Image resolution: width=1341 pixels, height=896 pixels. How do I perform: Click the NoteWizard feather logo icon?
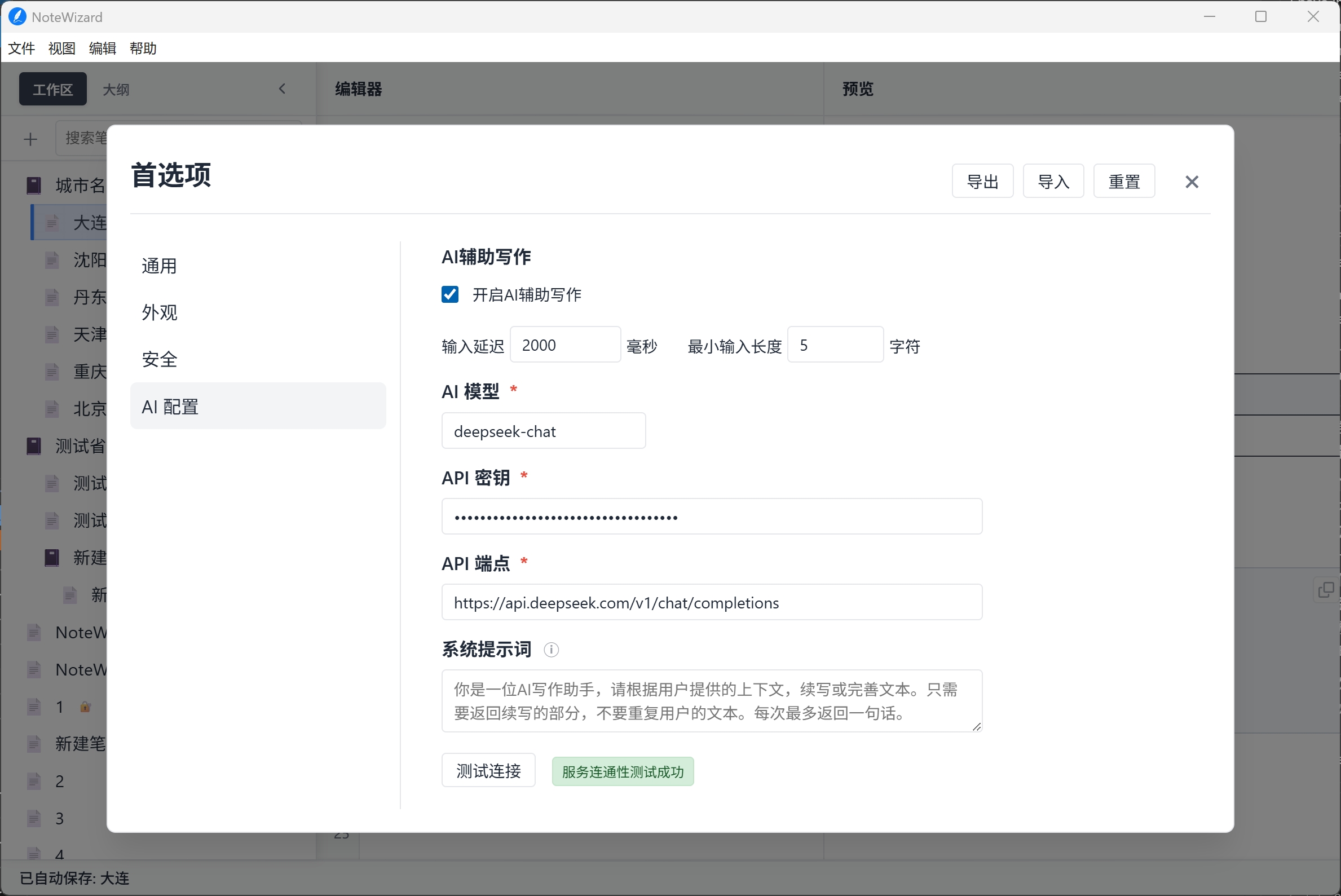tap(17, 16)
